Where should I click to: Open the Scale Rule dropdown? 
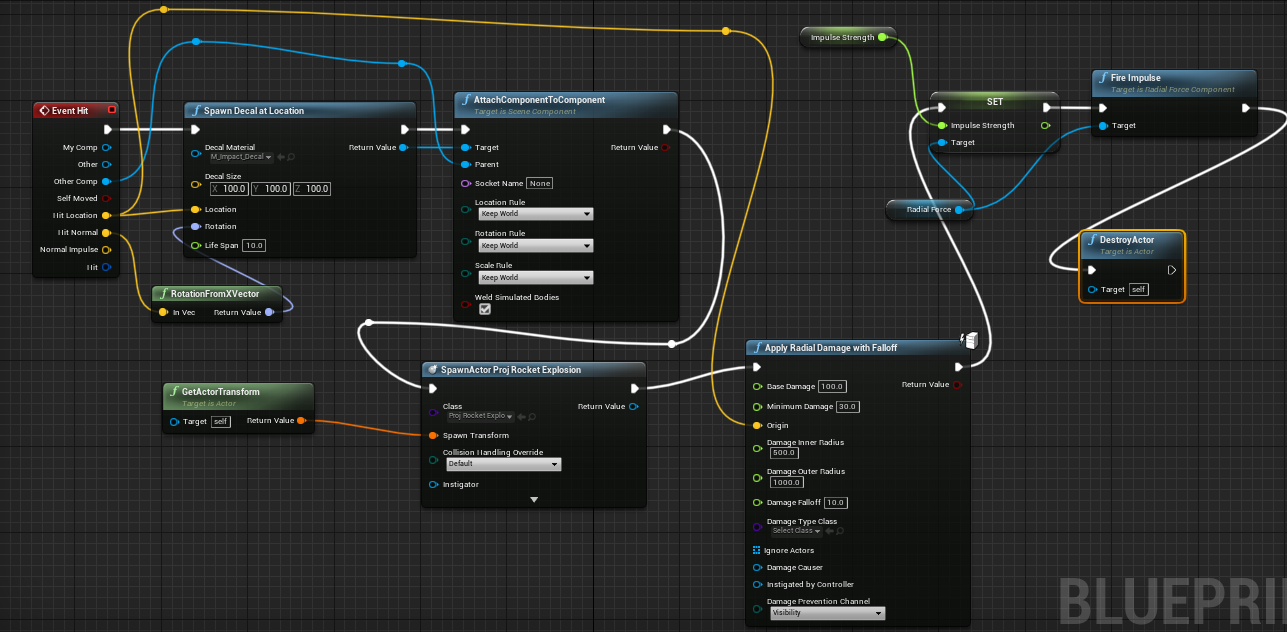click(x=535, y=277)
